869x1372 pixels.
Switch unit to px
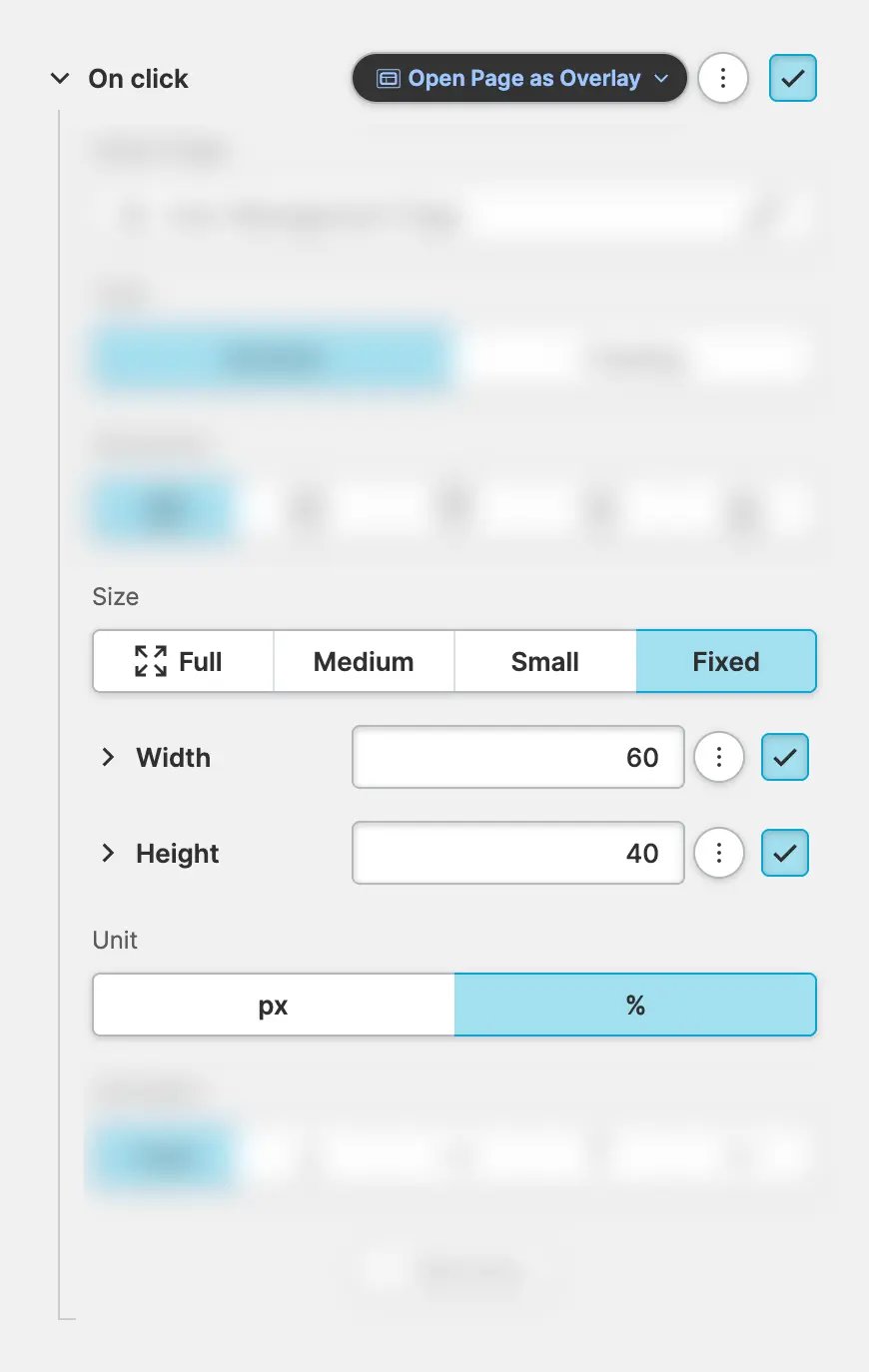tap(274, 1005)
